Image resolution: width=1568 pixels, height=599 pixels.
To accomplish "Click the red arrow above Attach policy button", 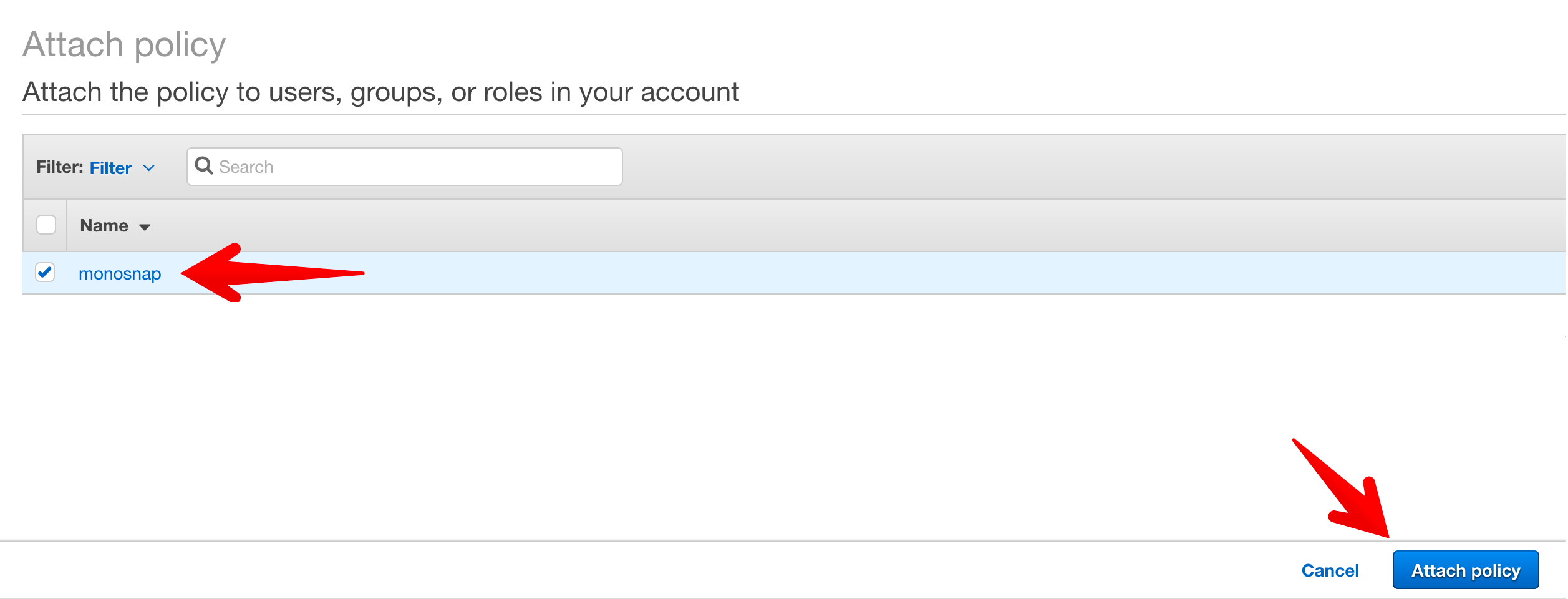I will click(x=1347, y=493).
